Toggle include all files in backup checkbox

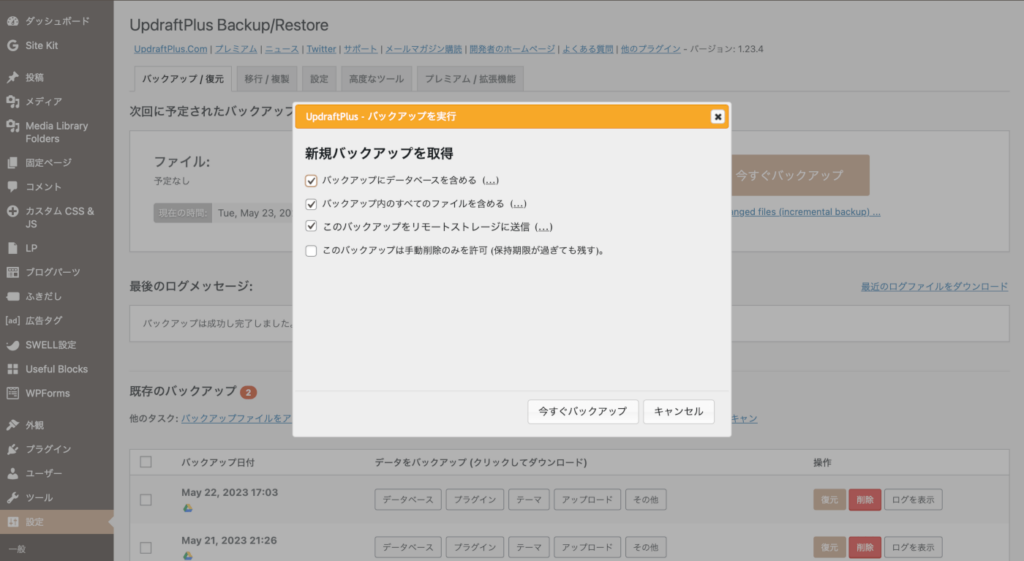pyautogui.click(x=311, y=204)
